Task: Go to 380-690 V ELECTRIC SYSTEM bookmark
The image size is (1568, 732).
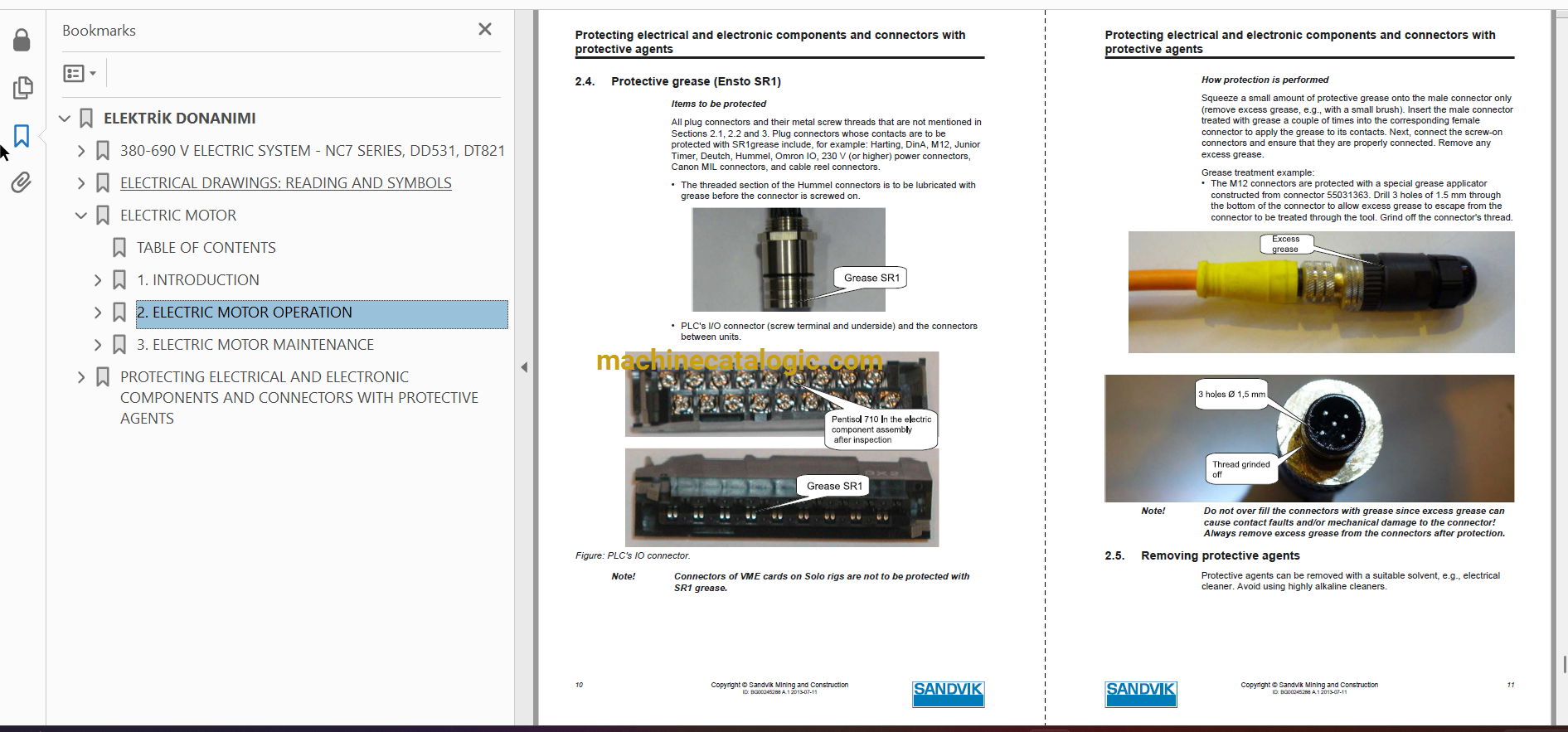Action: coord(313,151)
